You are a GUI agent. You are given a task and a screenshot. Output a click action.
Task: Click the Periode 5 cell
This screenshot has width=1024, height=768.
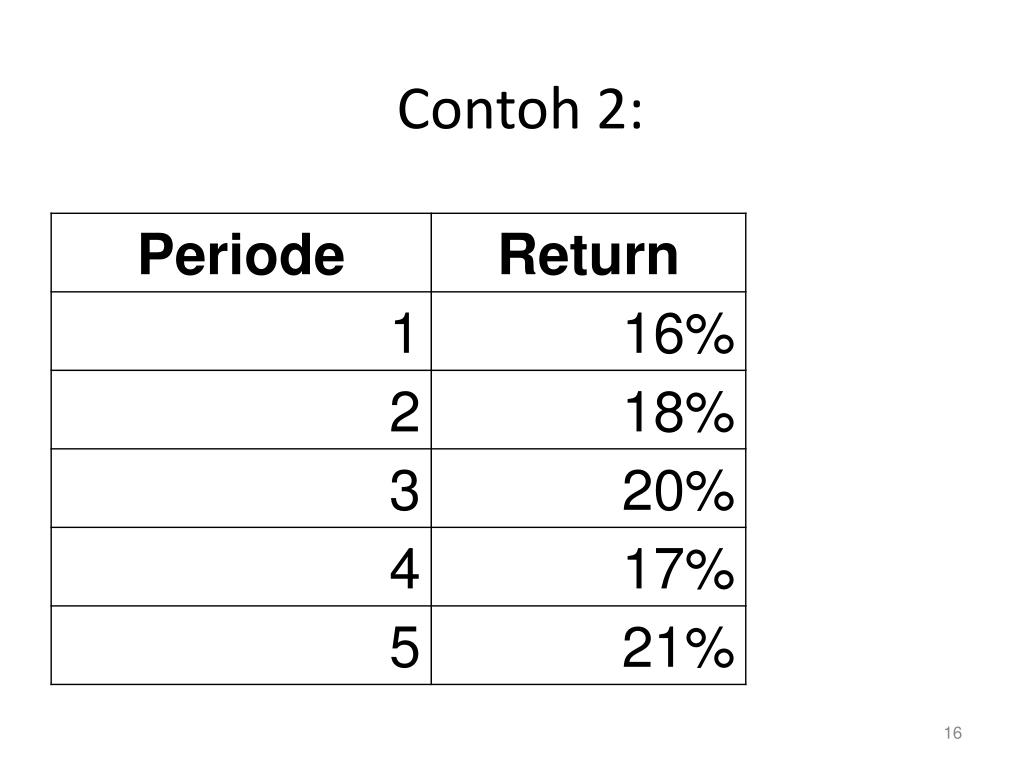pos(241,645)
